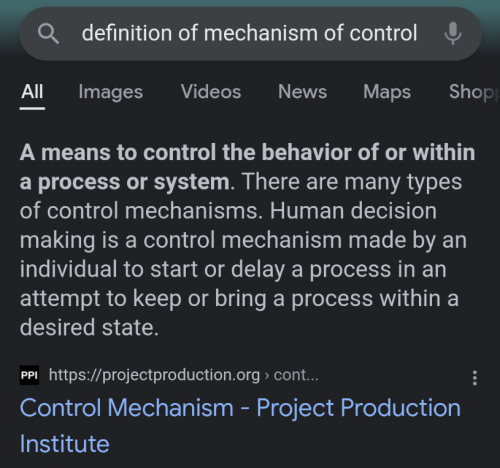The height and width of the screenshot is (468, 500).
Task: Open the Maps tab
Action: (387, 92)
